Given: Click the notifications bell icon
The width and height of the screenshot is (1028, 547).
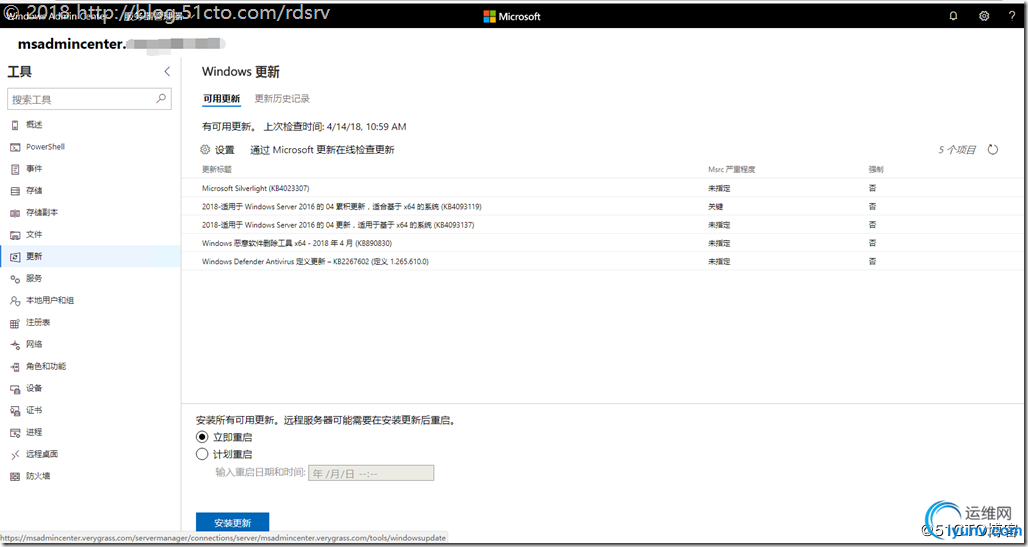Looking at the screenshot, I should (x=953, y=16).
